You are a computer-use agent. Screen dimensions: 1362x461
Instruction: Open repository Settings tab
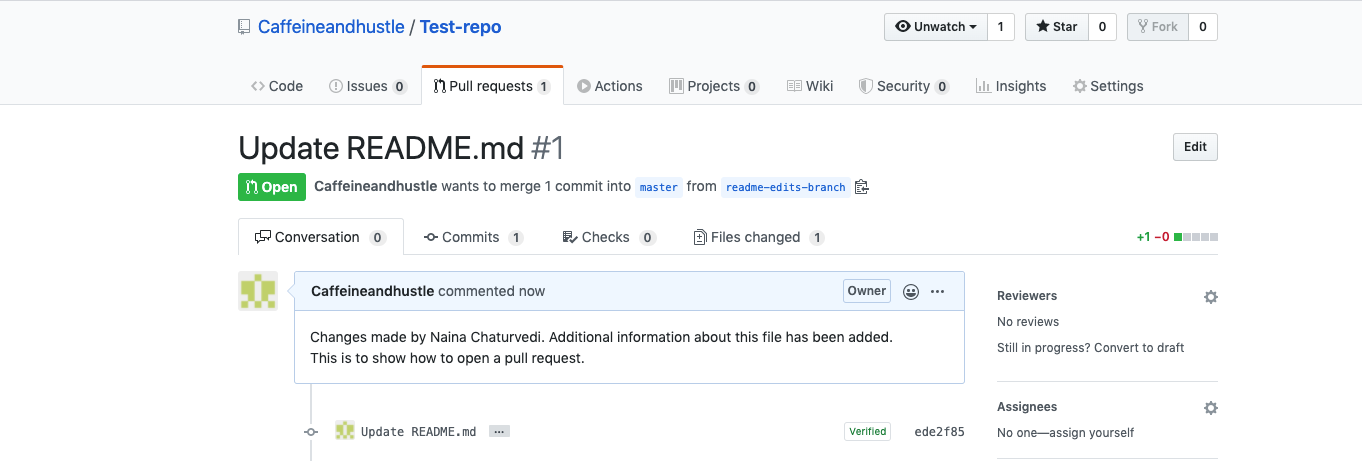1108,86
